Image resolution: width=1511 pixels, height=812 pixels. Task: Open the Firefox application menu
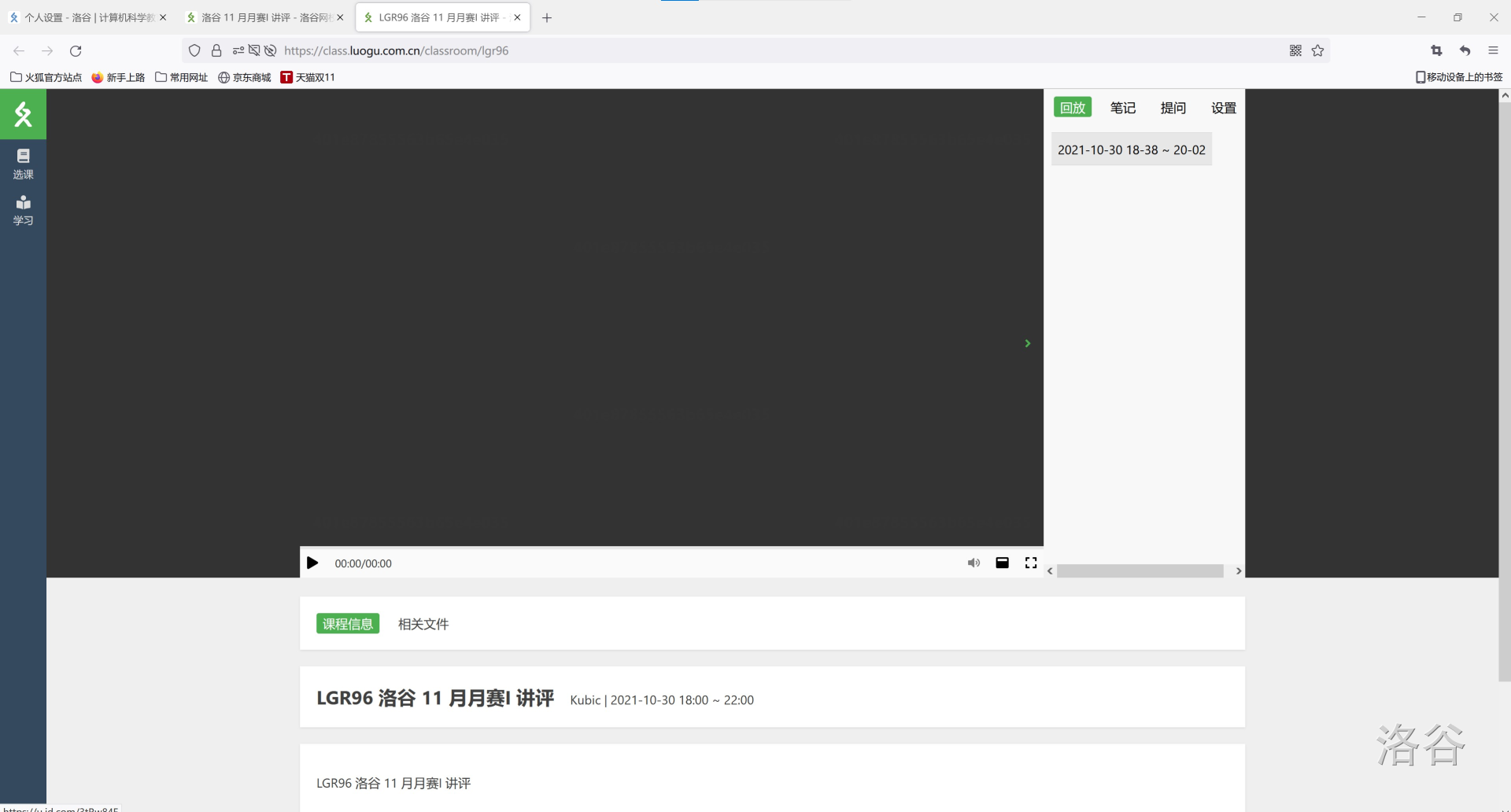tap(1493, 50)
